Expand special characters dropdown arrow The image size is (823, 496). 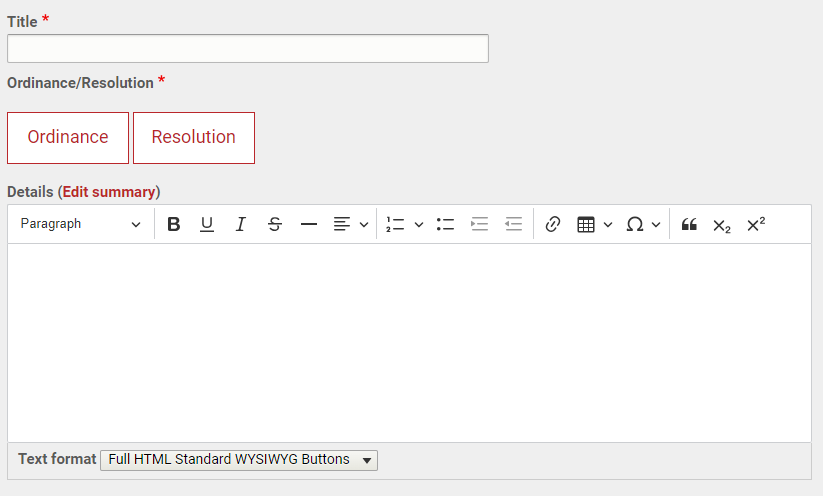[x=656, y=225]
